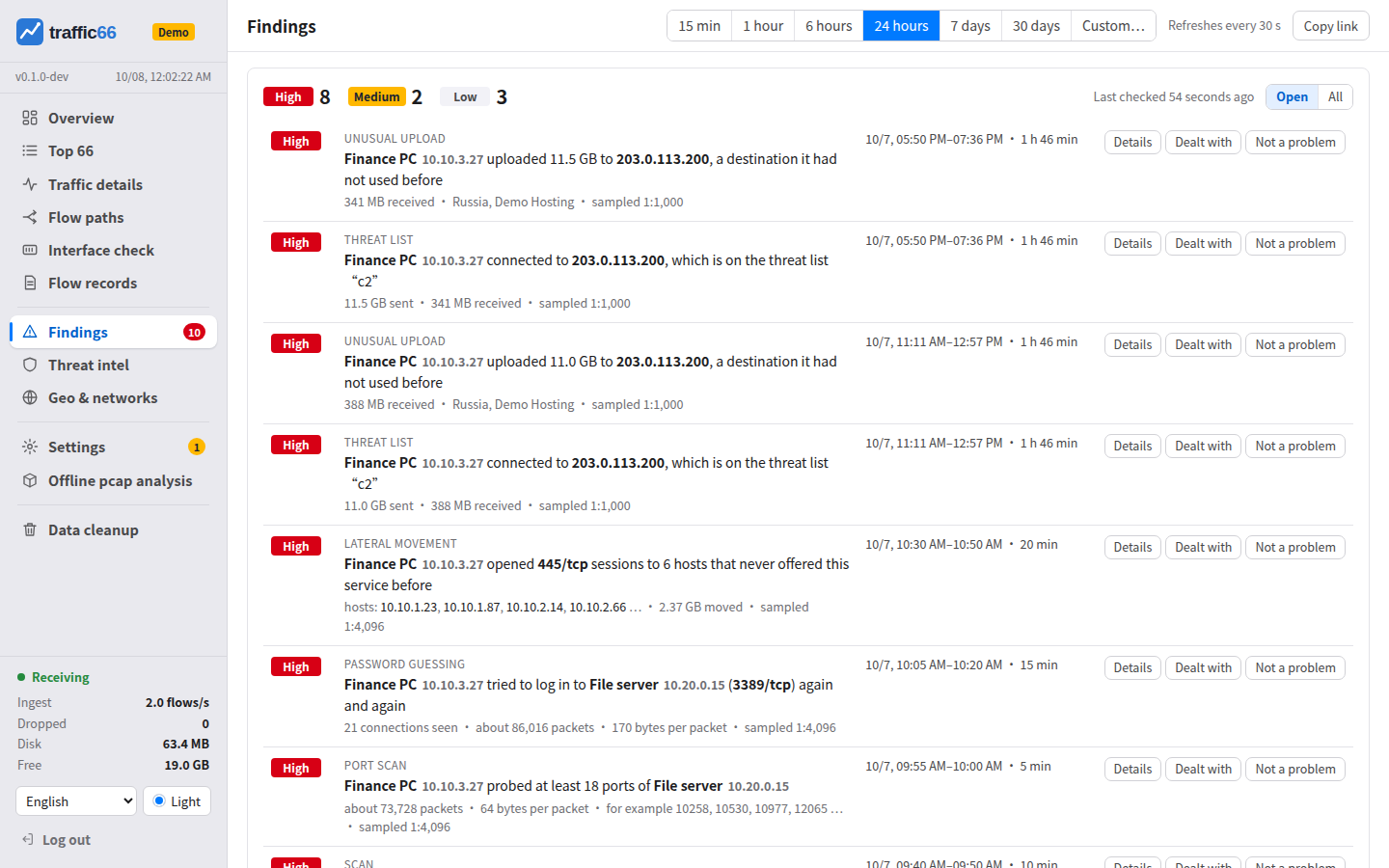This screenshot has width=1389, height=868.
Task: Click the Findings count badge 10
Action: [194, 332]
